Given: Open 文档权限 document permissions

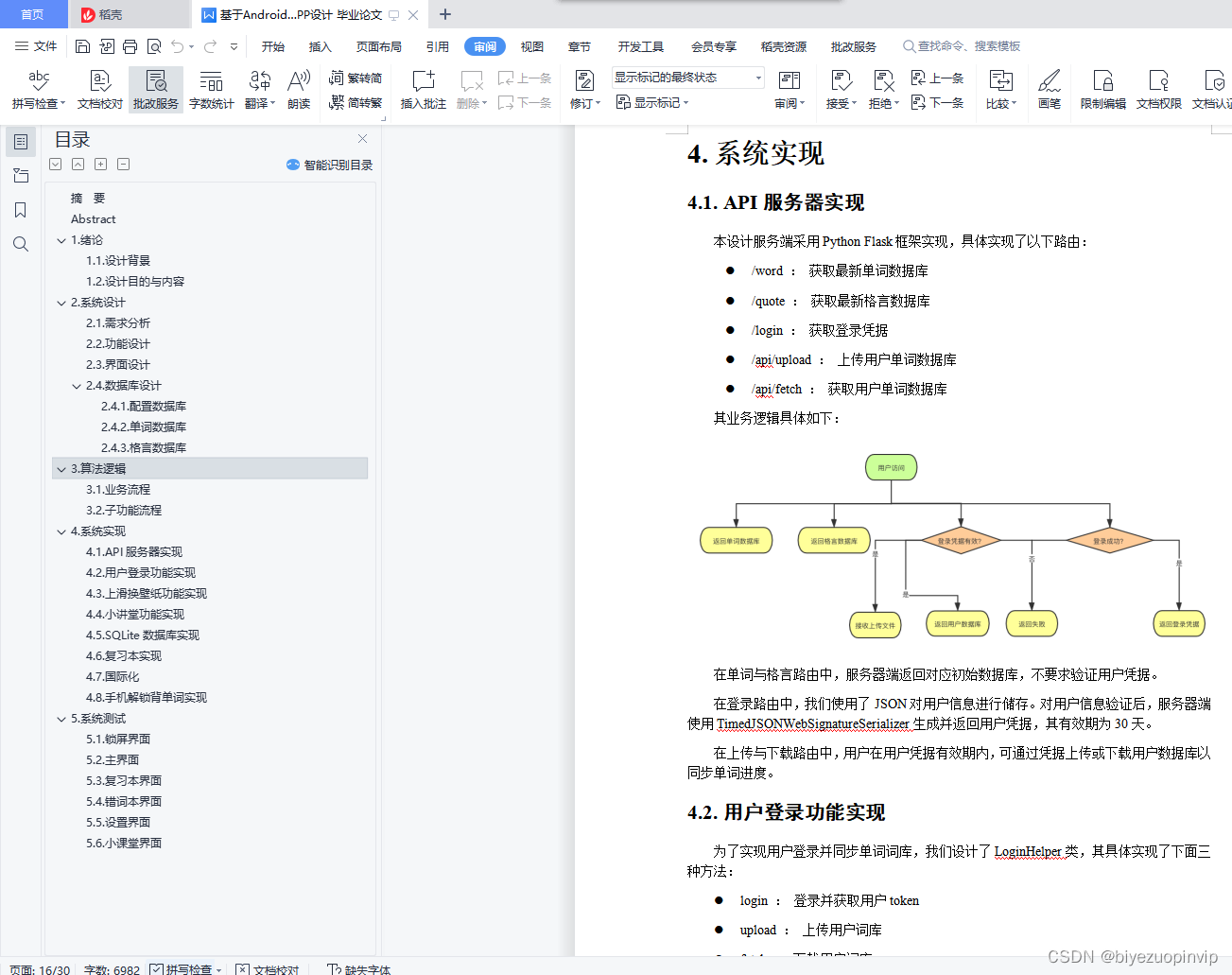Looking at the screenshot, I should (1158, 89).
